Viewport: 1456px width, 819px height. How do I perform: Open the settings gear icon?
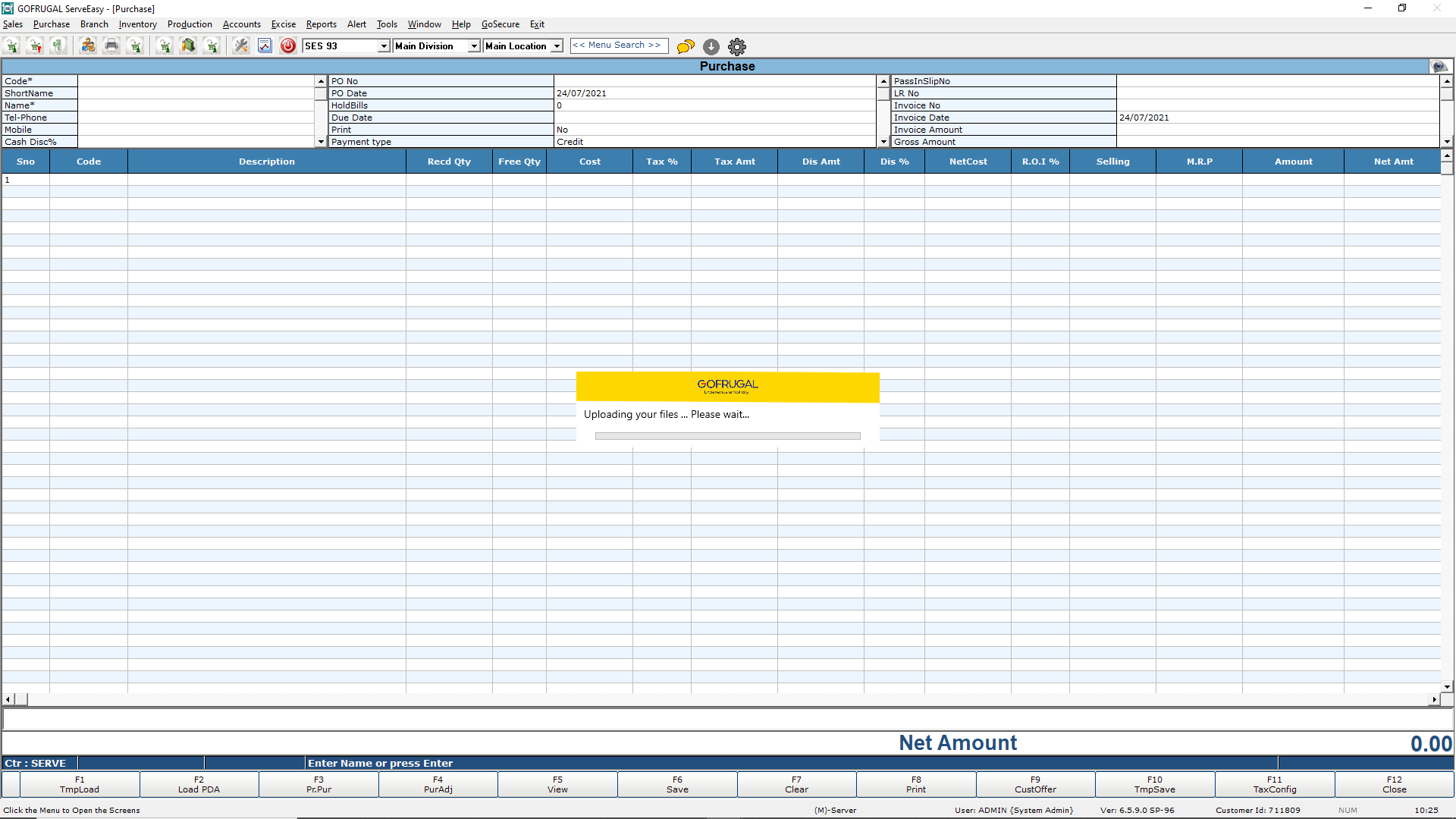click(x=737, y=46)
